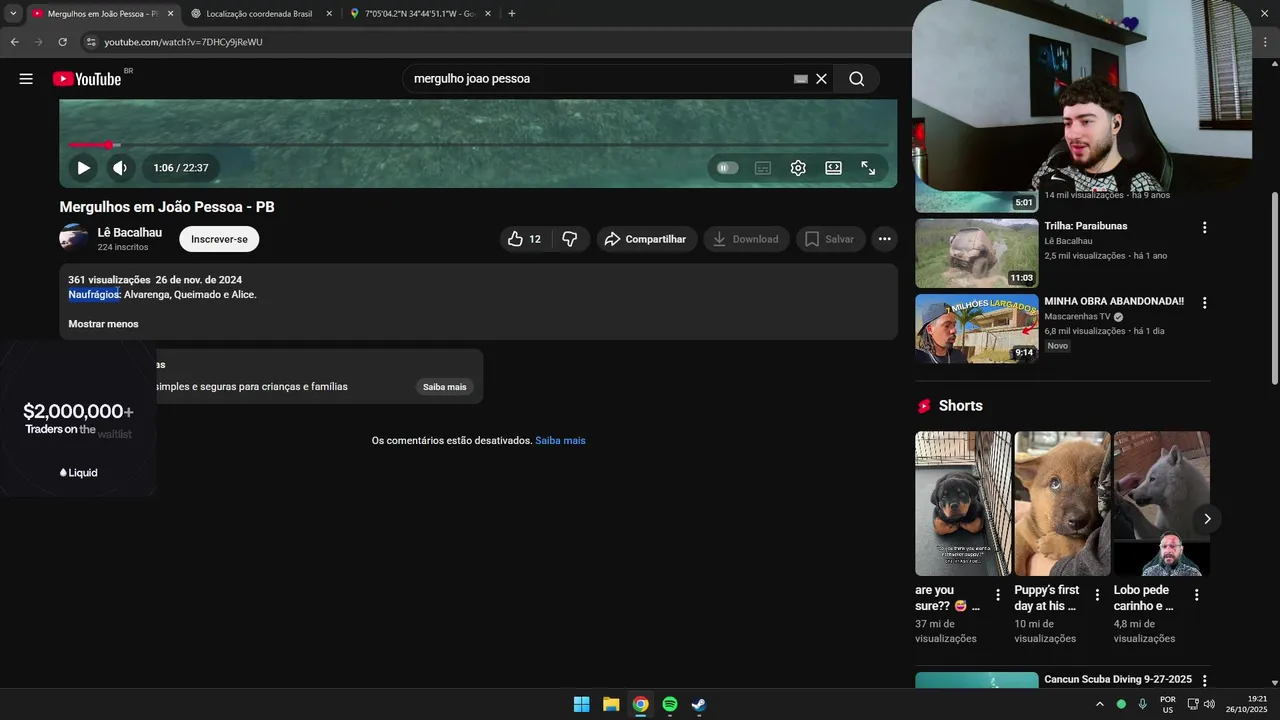Open Windows Start menu
The height and width of the screenshot is (720, 1280).
coord(581,704)
